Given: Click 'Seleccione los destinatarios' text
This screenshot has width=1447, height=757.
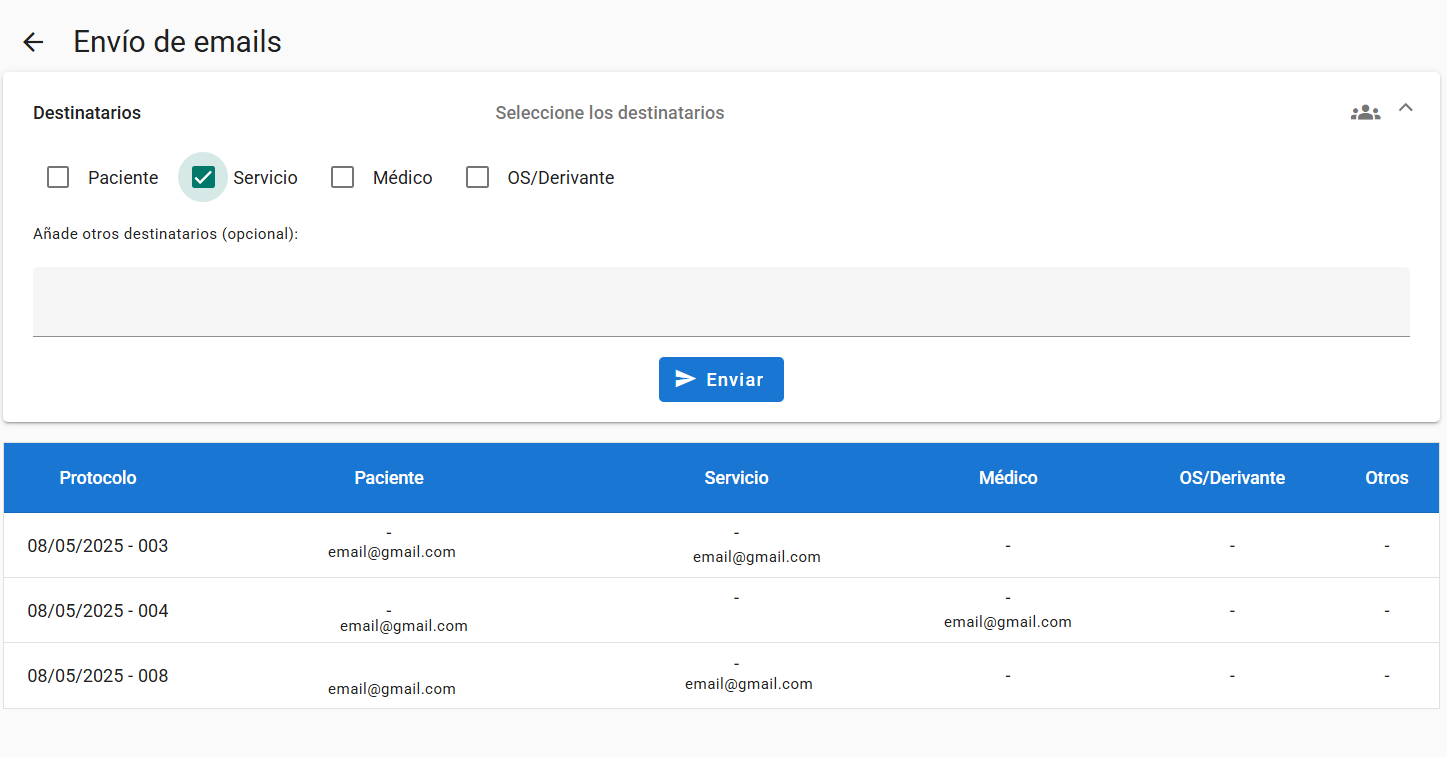Looking at the screenshot, I should tap(610, 113).
